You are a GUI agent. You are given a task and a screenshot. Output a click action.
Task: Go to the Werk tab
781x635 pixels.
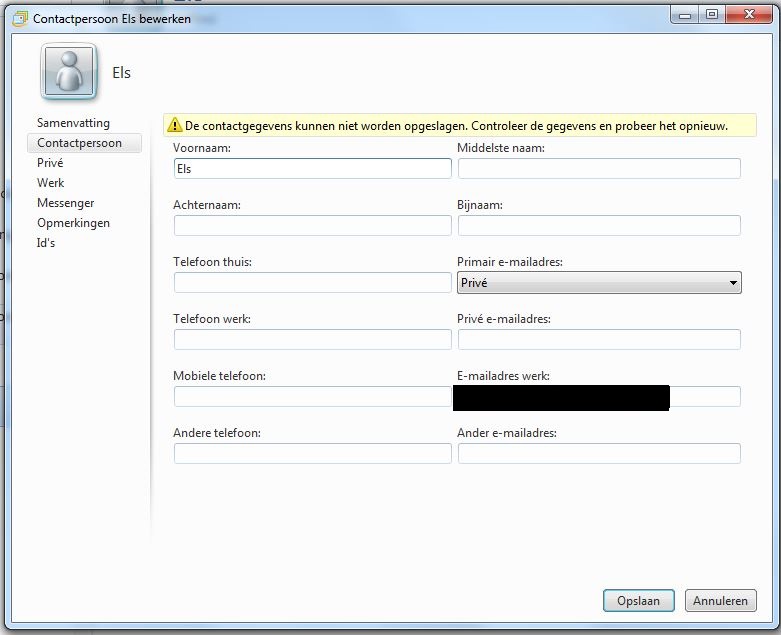point(51,183)
